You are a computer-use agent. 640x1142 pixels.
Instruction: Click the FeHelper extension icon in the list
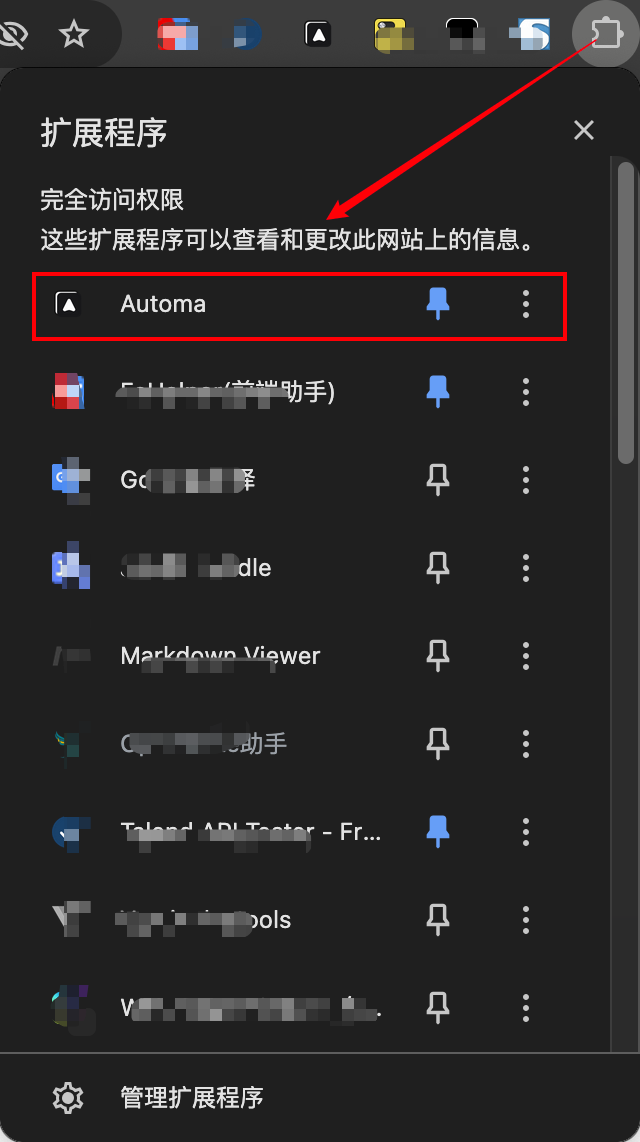(68, 392)
